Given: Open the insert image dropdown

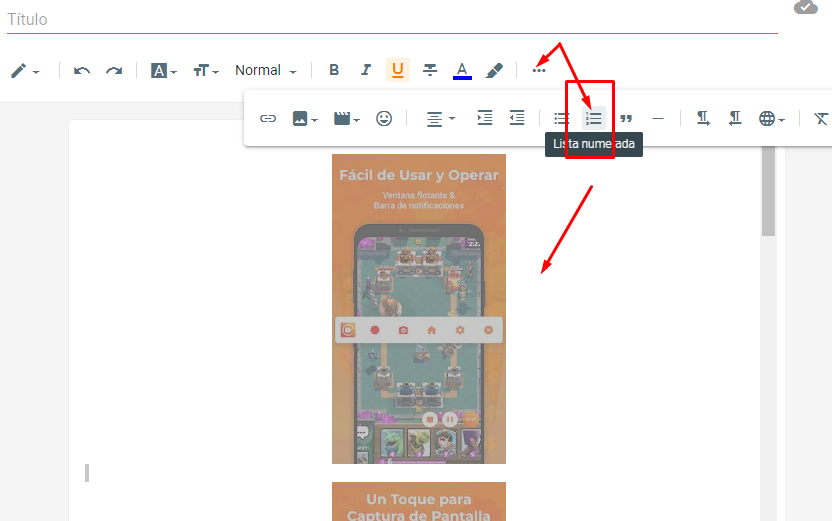Looking at the screenshot, I should [305, 118].
